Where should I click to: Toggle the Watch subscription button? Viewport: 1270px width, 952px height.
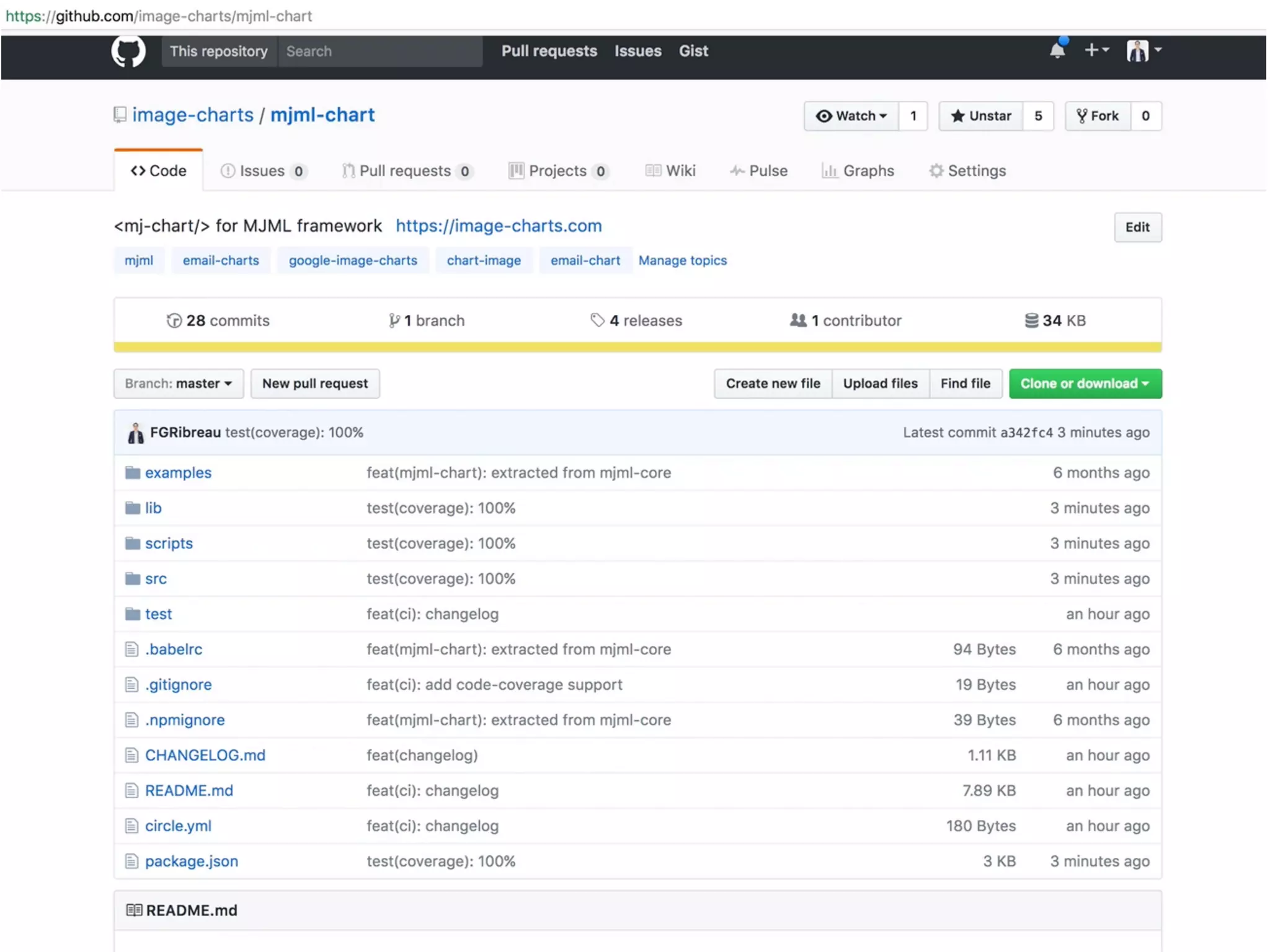coord(851,116)
